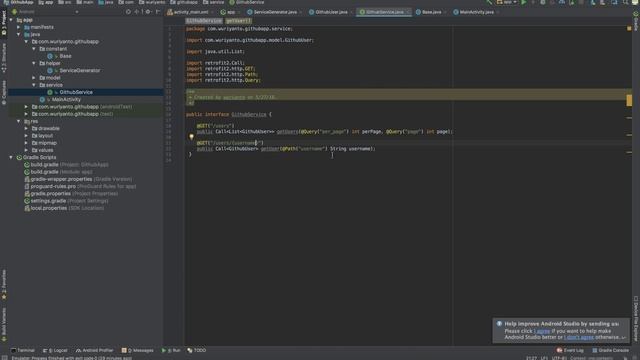Toggle the Captures side panel button
This screenshot has height=360, width=640.
point(4,92)
